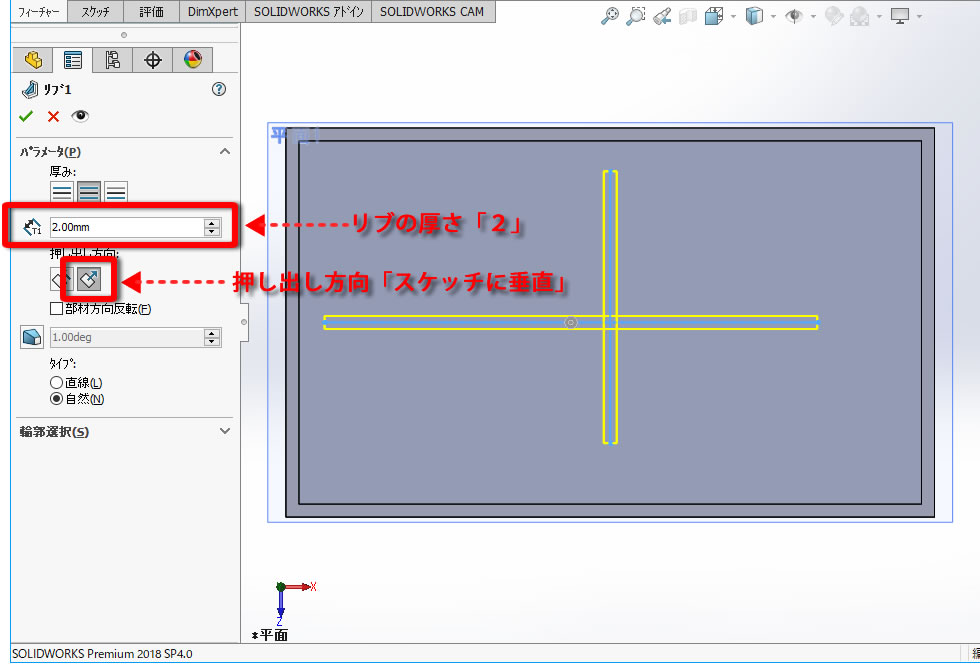Click the Edit Appearance icon

coord(833,16)
